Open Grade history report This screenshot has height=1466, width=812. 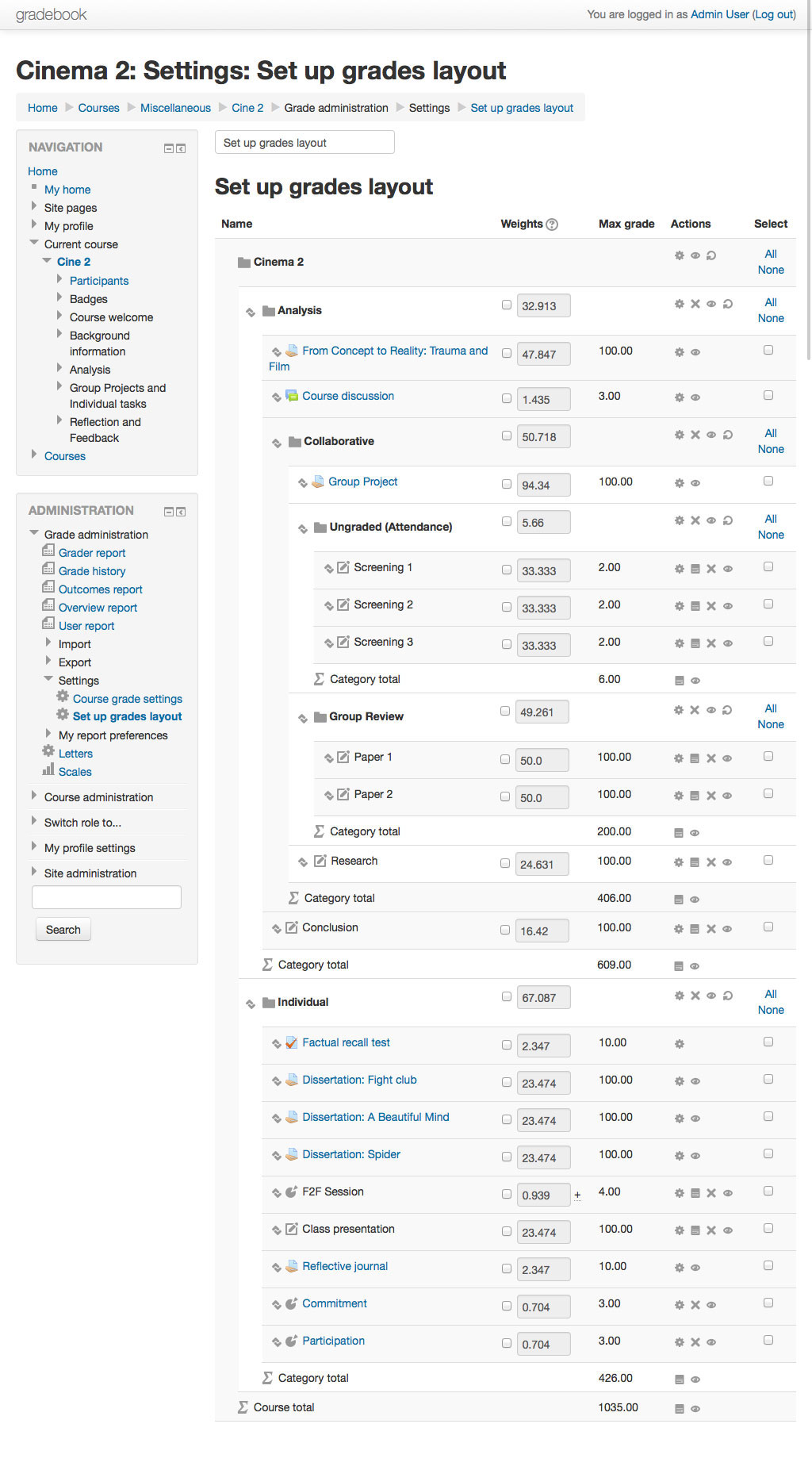tap(92, 571)
